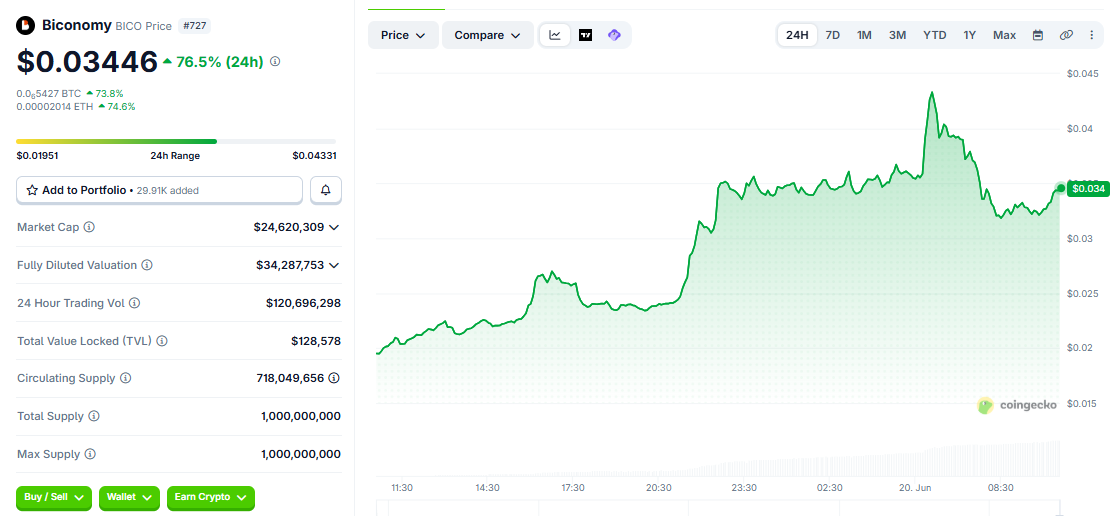Image resolution: width=1117 pixels, height=516 pixels.
Task: Click the $34,287,753 valuation value
Action: point(290,265)
